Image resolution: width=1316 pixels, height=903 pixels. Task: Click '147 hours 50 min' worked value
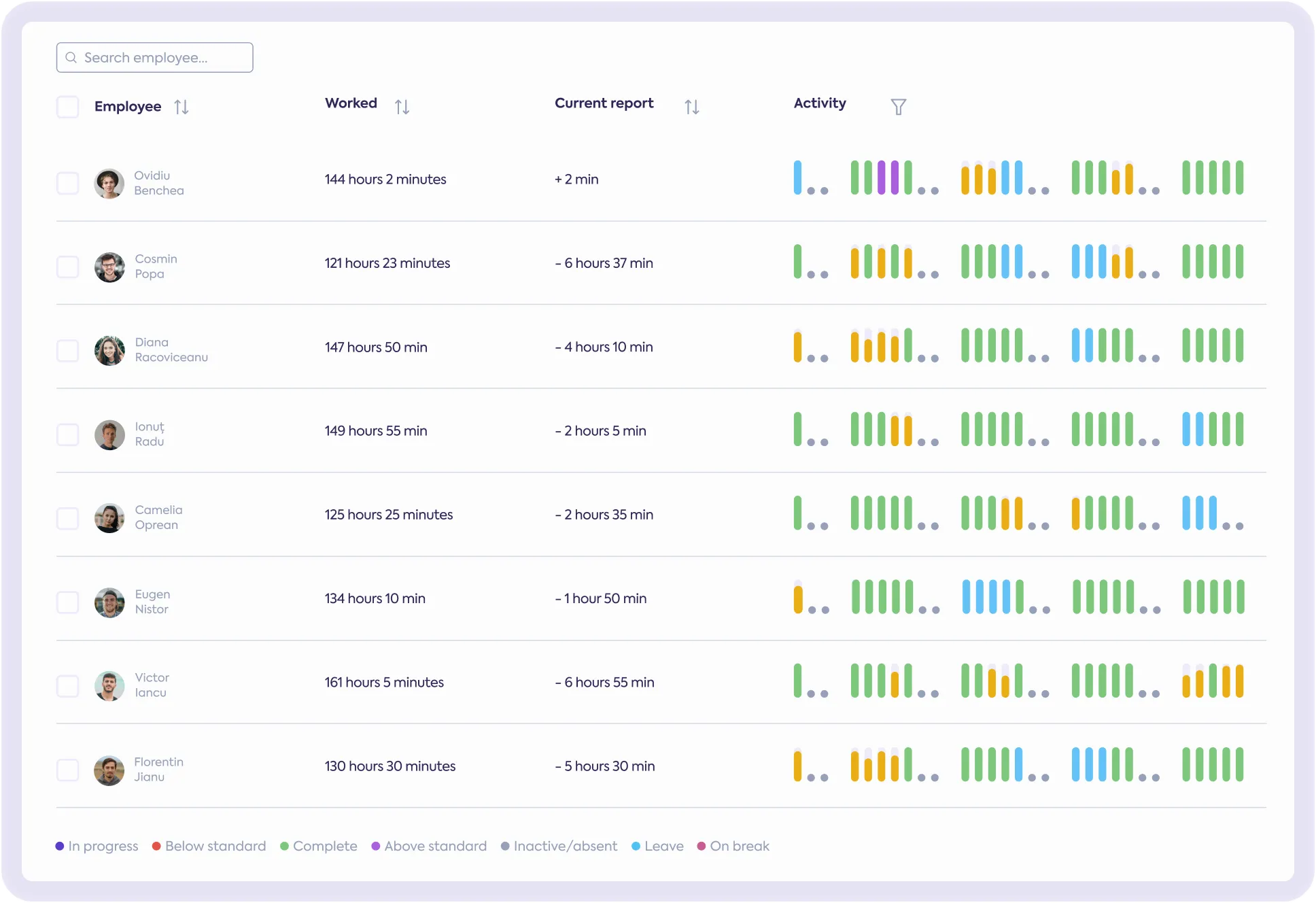376,347
